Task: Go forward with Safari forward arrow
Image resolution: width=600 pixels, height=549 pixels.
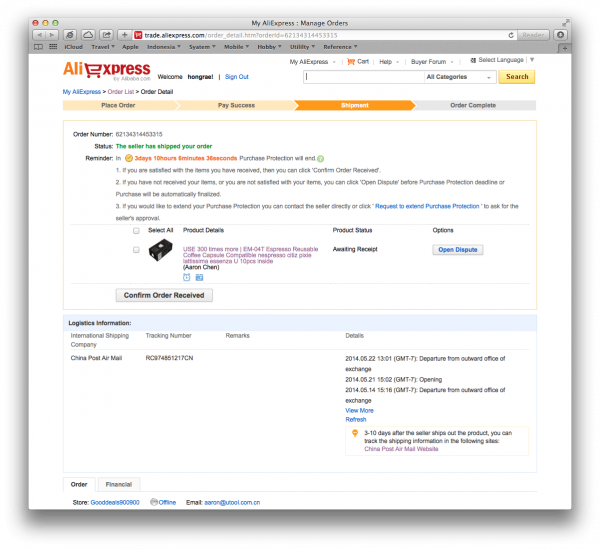Action: 52,35
